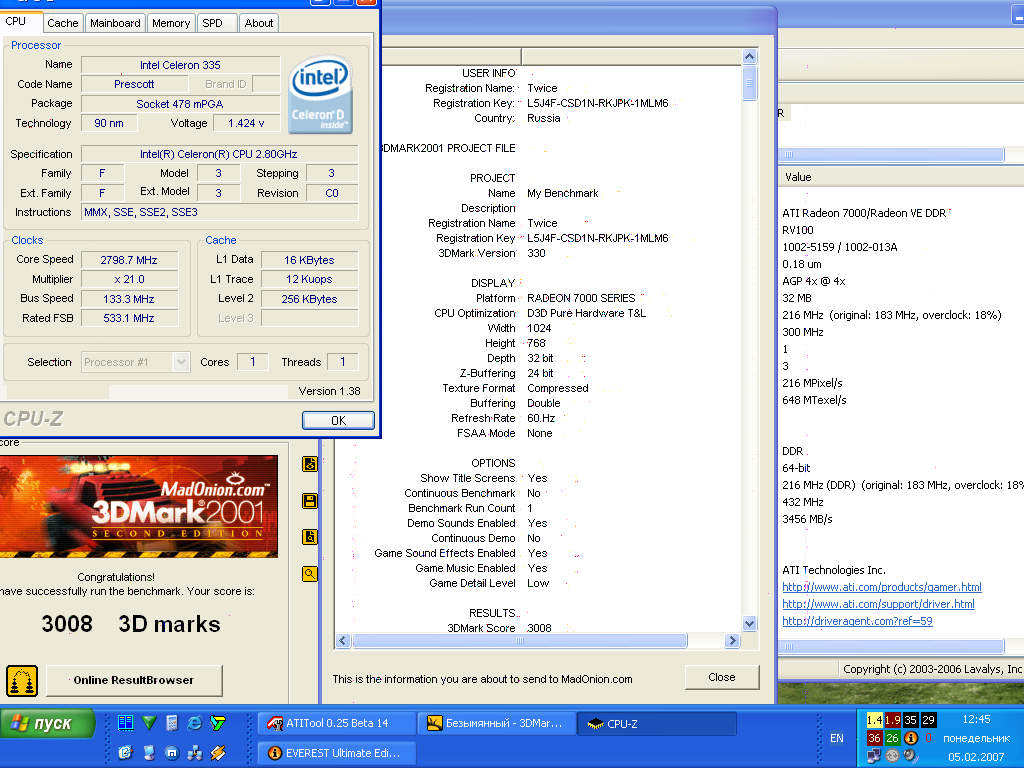1024x768 pixels.
Task: Open Internet Explorer from quick launch
Action: point(195,722)
